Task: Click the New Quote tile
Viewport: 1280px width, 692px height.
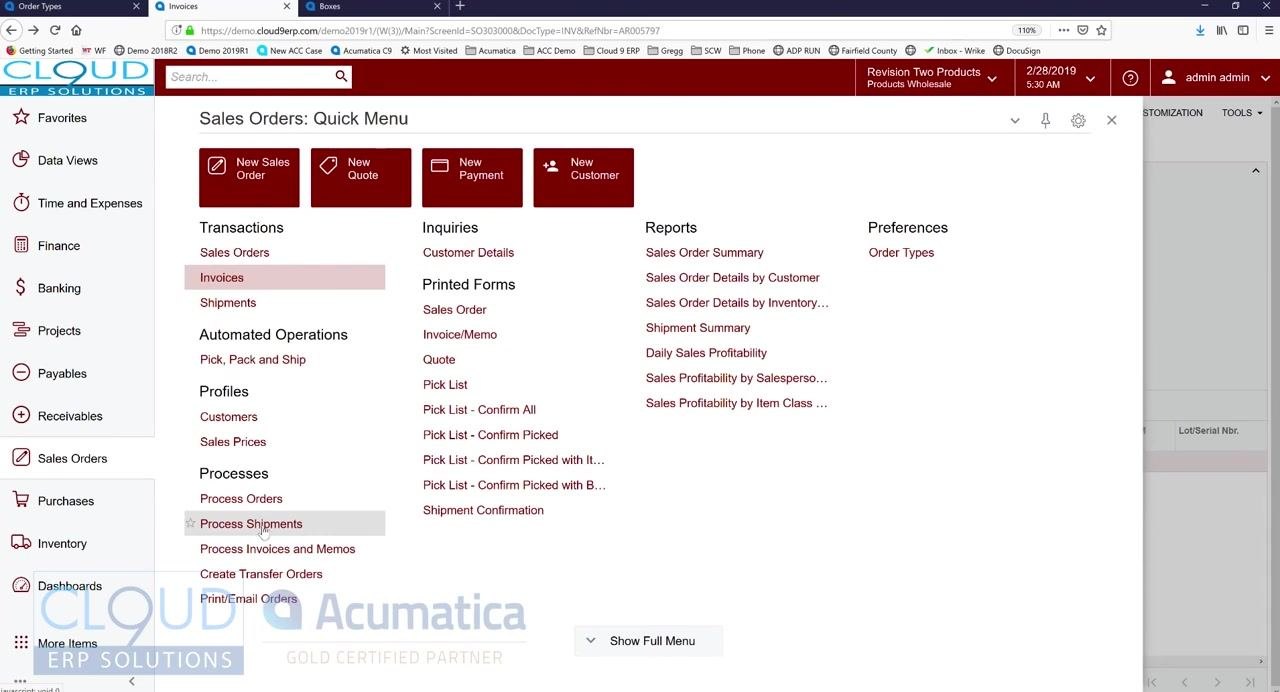Action: click(x=361, y=178)
